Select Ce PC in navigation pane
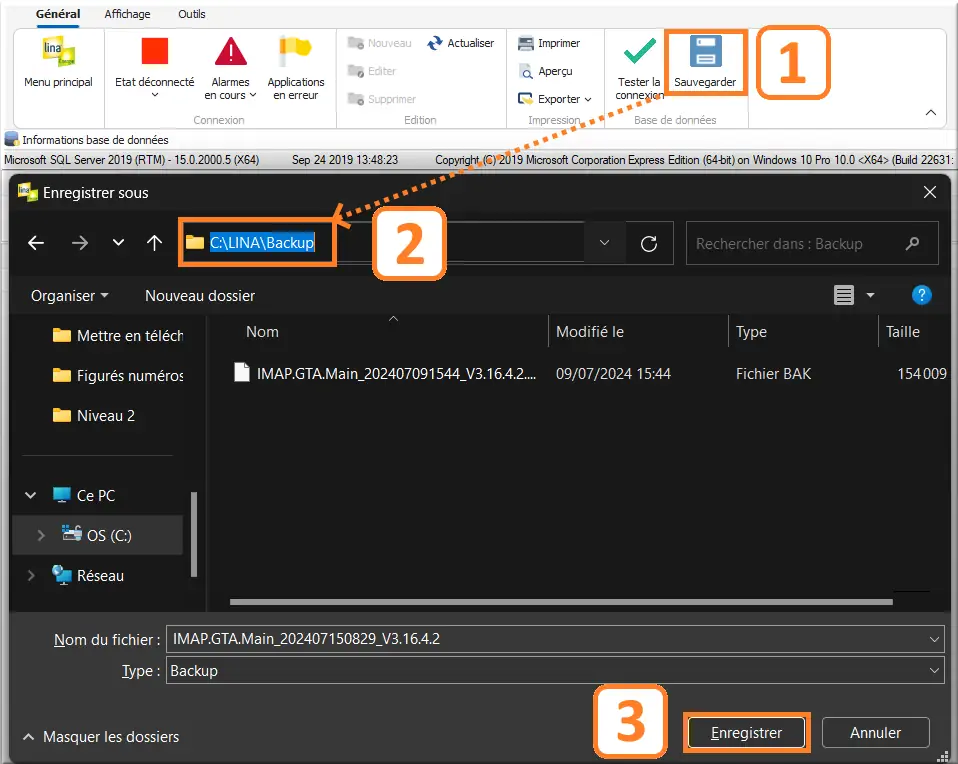Image resolution: width=958 pixels, height=764 pixels. pos(84,495)
